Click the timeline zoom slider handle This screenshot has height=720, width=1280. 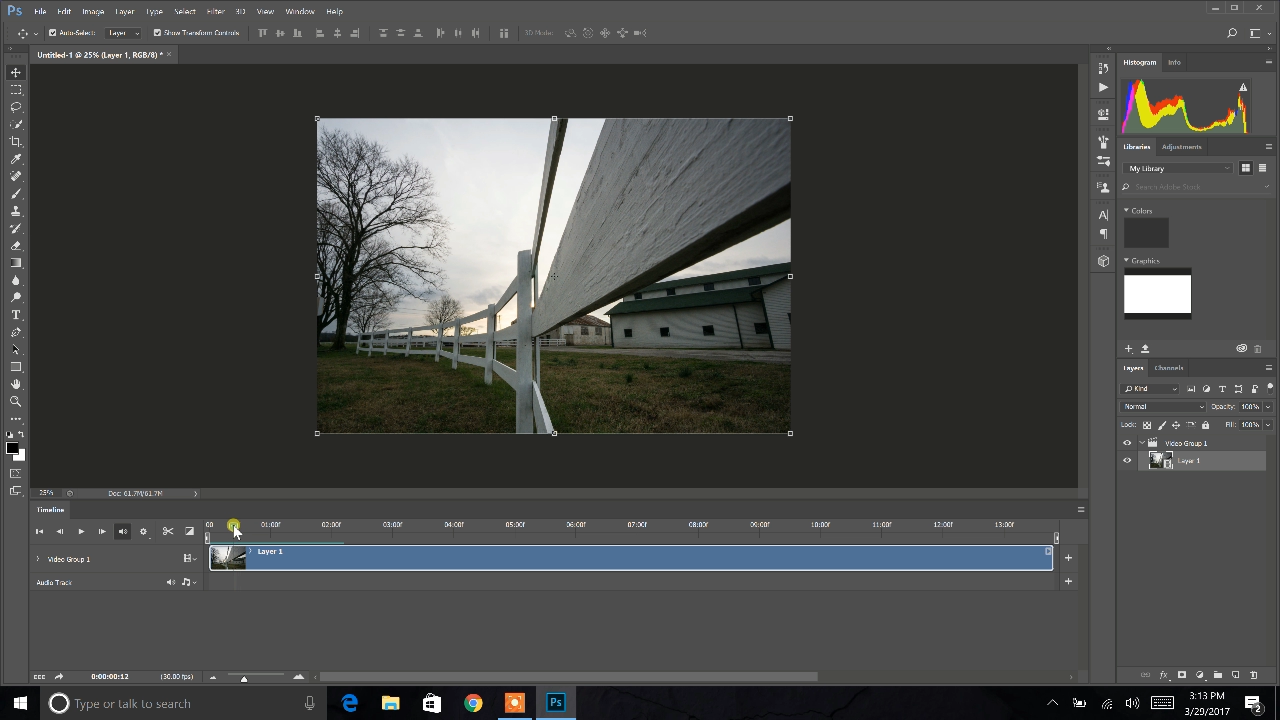point(244,678)
